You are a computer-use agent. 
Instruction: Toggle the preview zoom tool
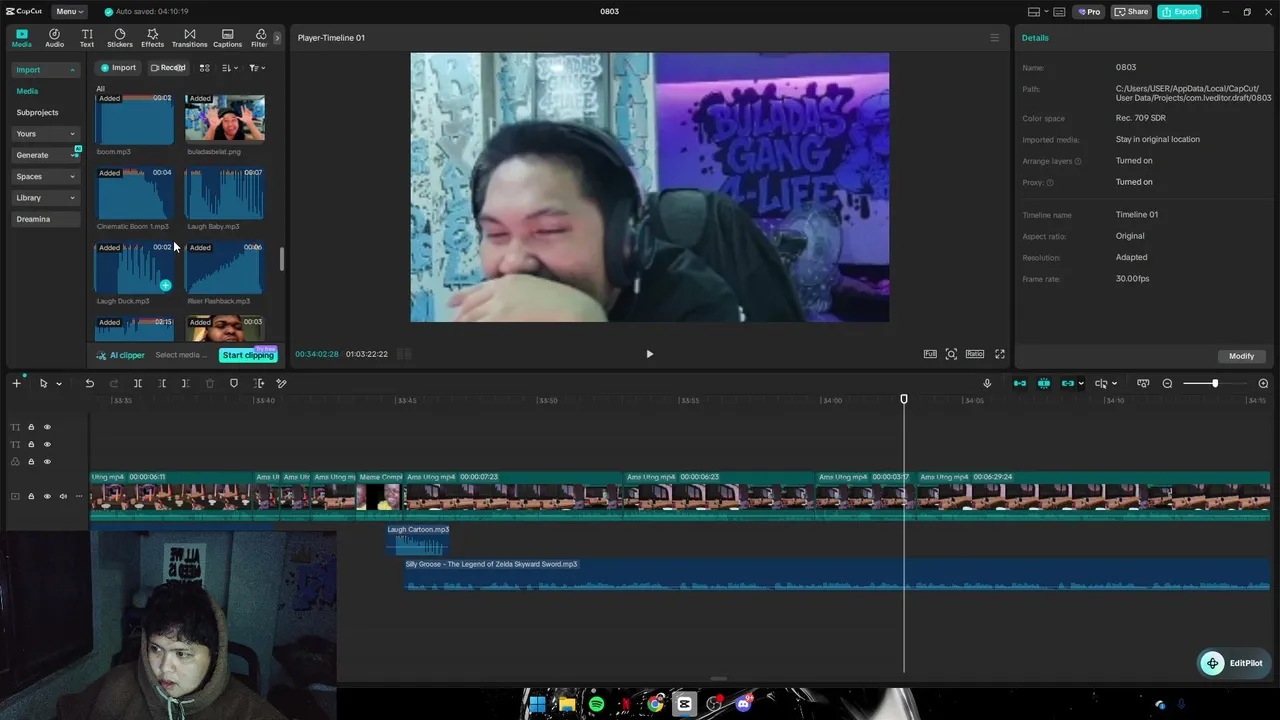click(x=951, y=354)
